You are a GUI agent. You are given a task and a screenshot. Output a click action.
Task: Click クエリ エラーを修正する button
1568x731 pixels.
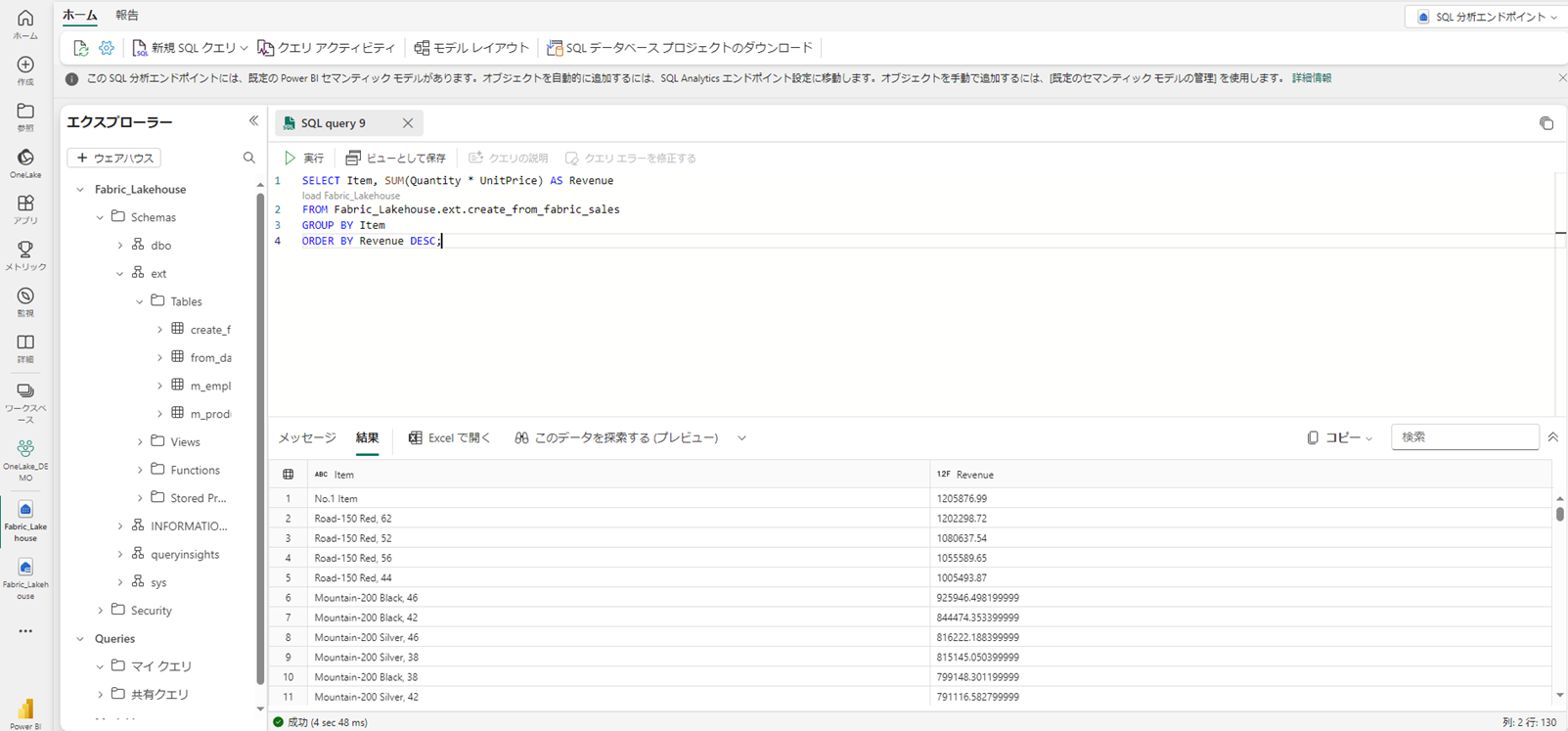click(631, 158)
